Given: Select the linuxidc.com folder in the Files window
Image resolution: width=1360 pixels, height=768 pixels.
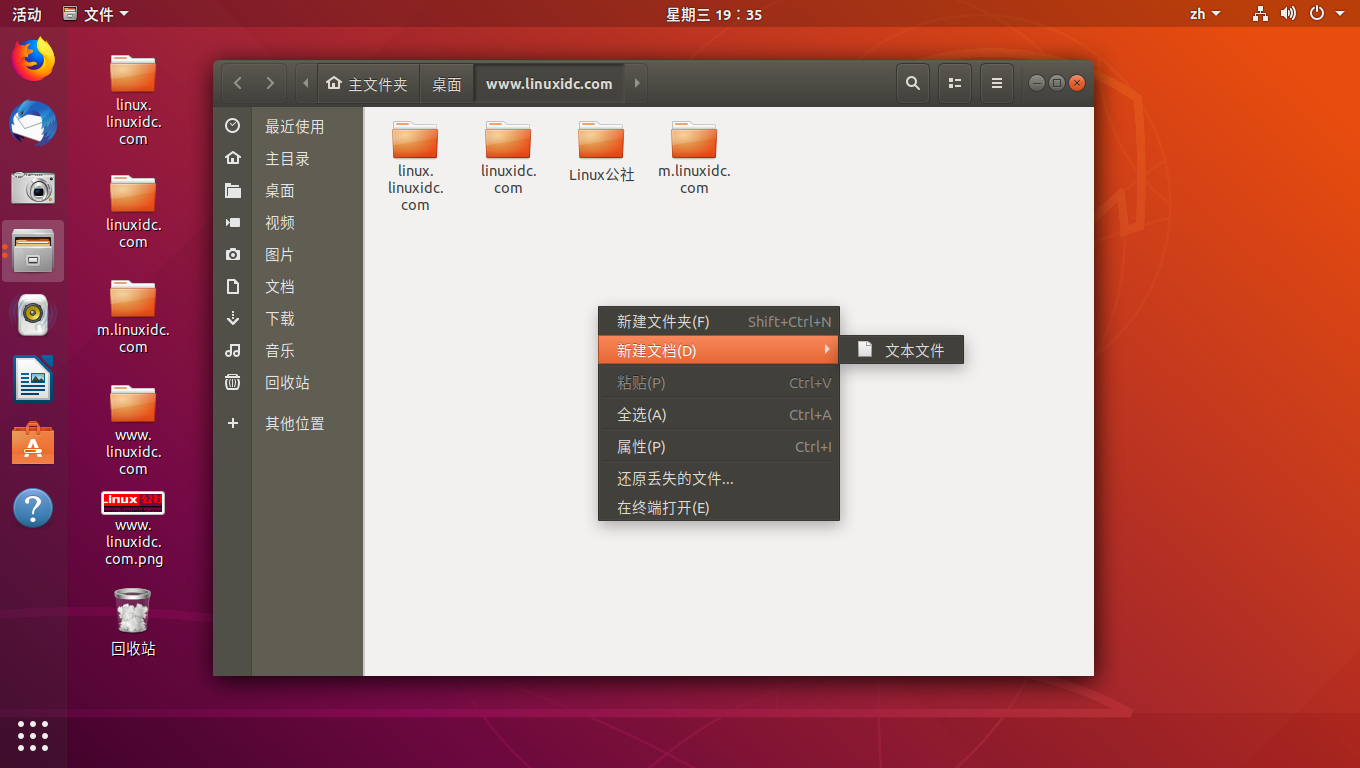Looking at the screenshot, I should coord(508,157).
